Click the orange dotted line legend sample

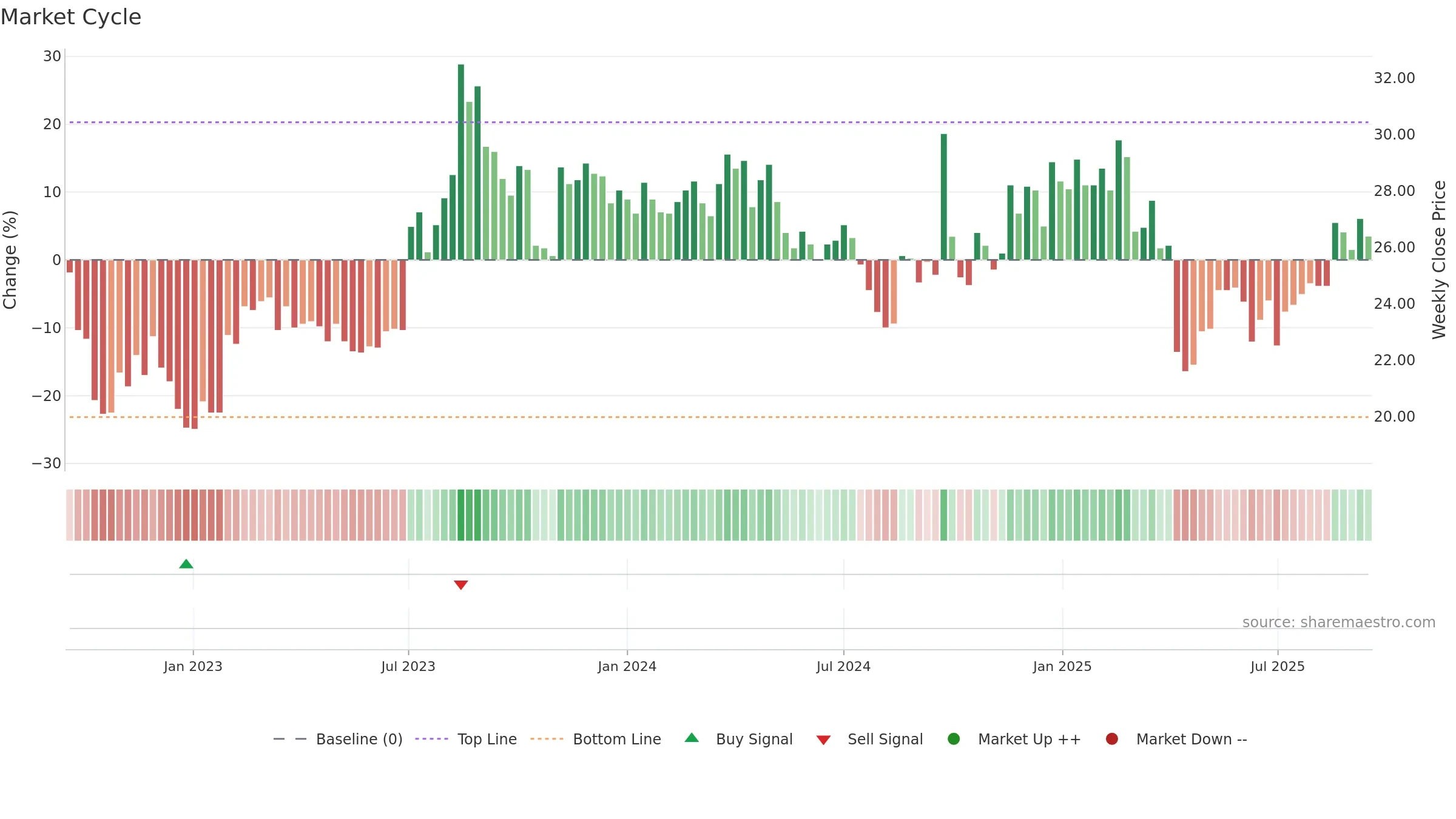pyautogui.click(x=547, y=739)
